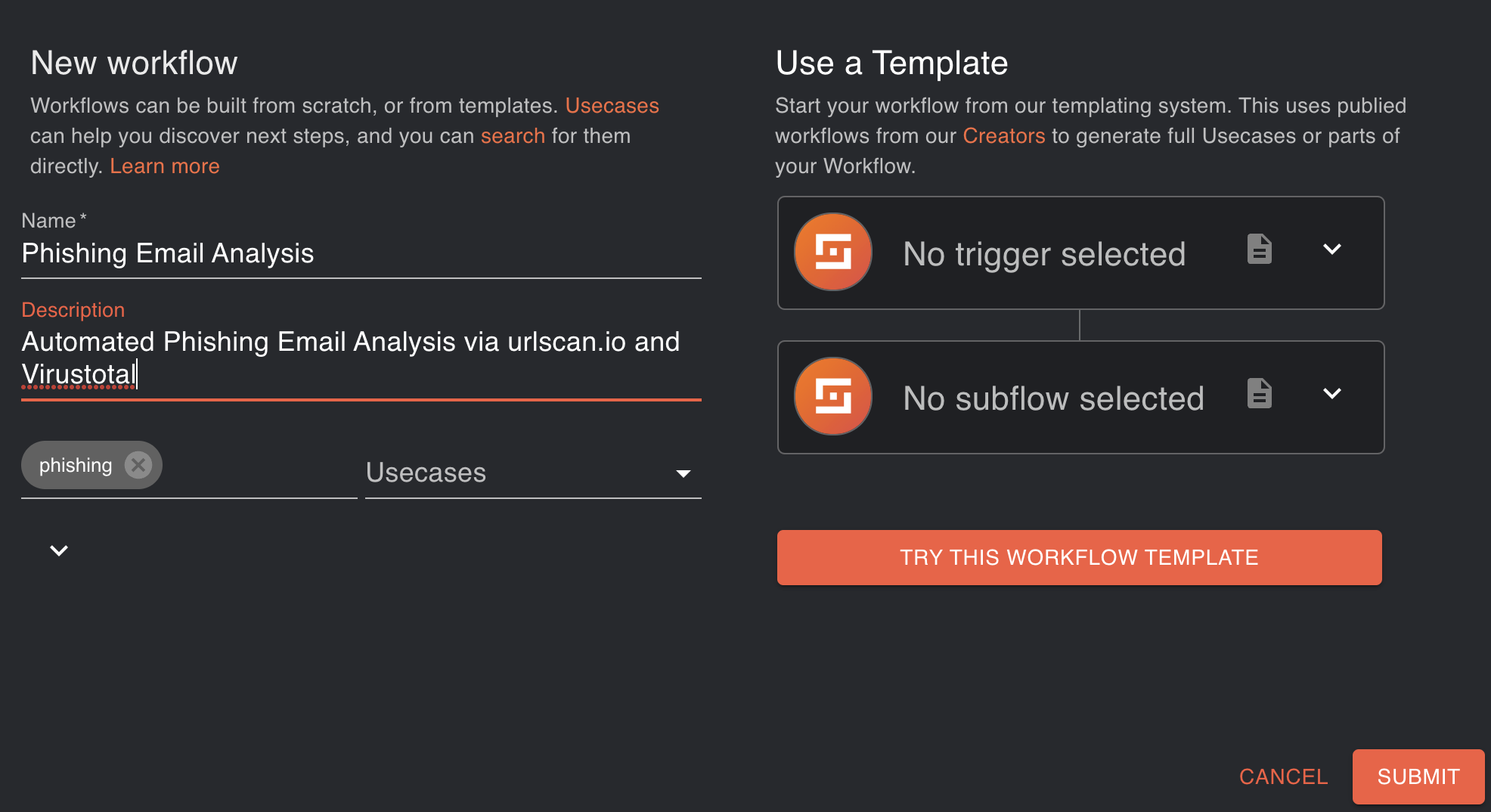
Task: Open the Usecases link in intro text
Action: tap(612, 106)
